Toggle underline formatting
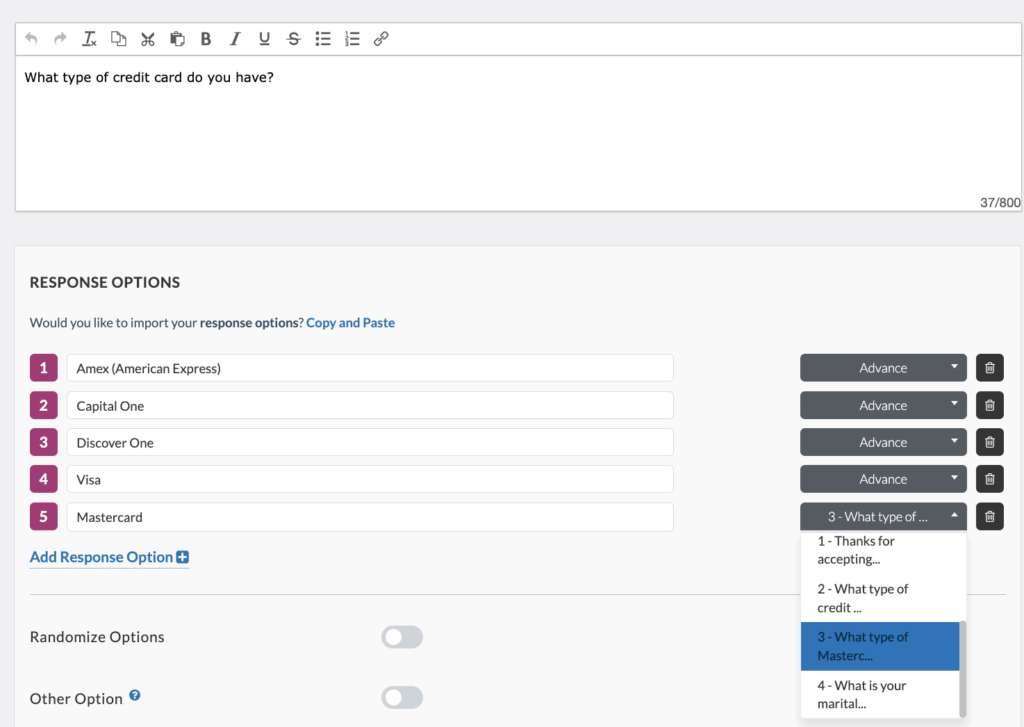1024x727 pixels. 263,38
